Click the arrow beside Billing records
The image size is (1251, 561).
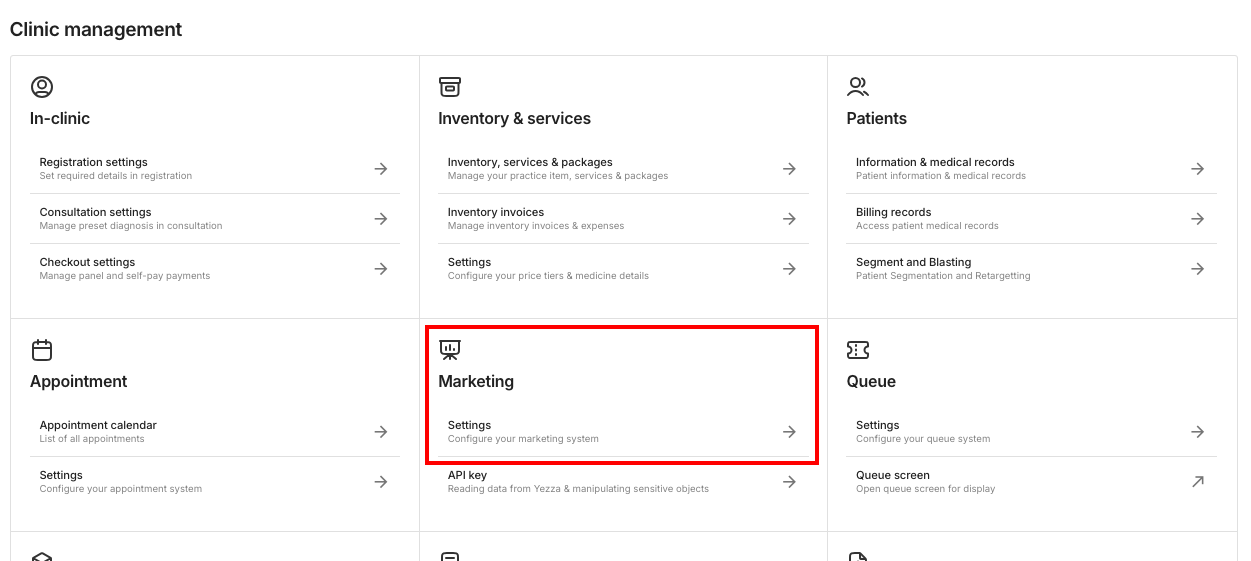point(1197,219)
